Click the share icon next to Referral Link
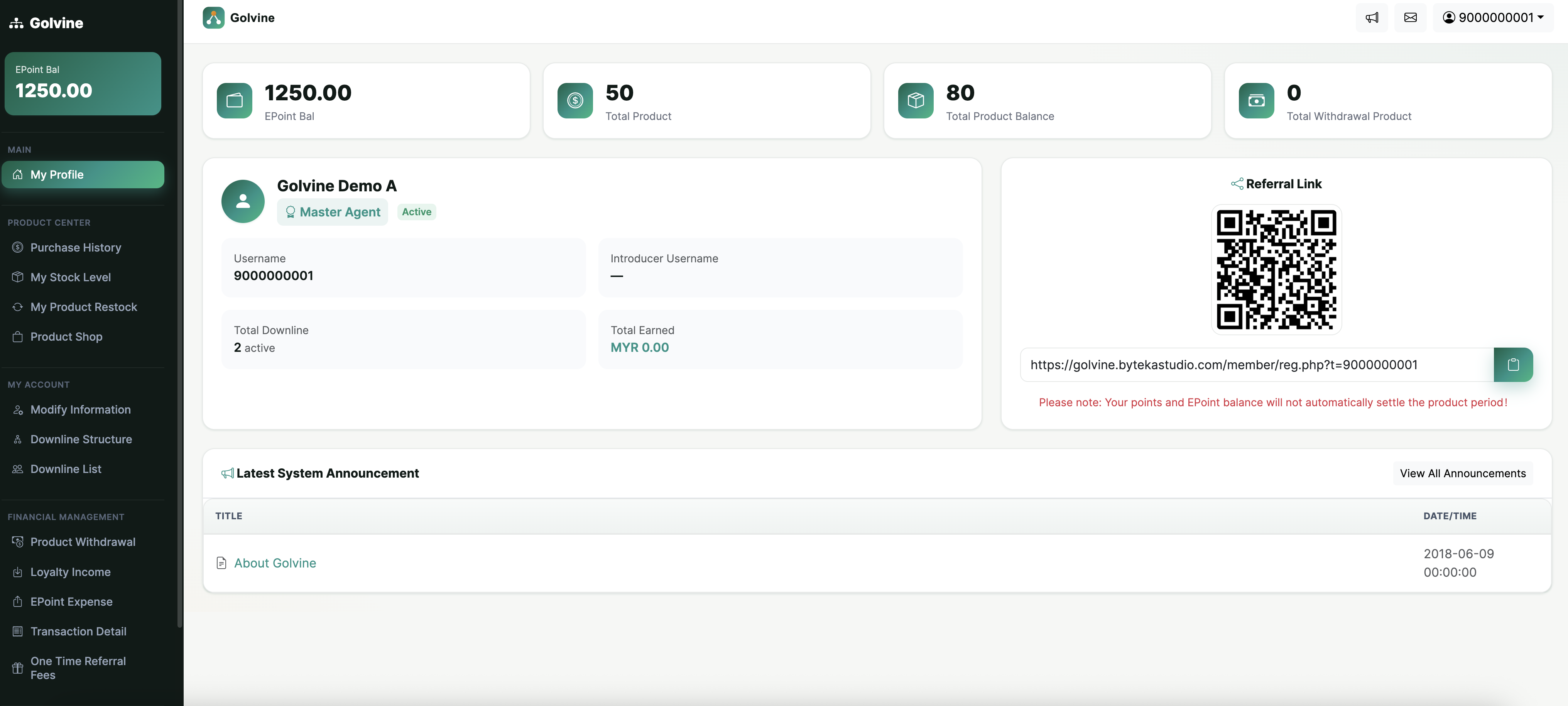Image resolution: width=1568 pixels, height=706 pixels. click(1237, 184)
